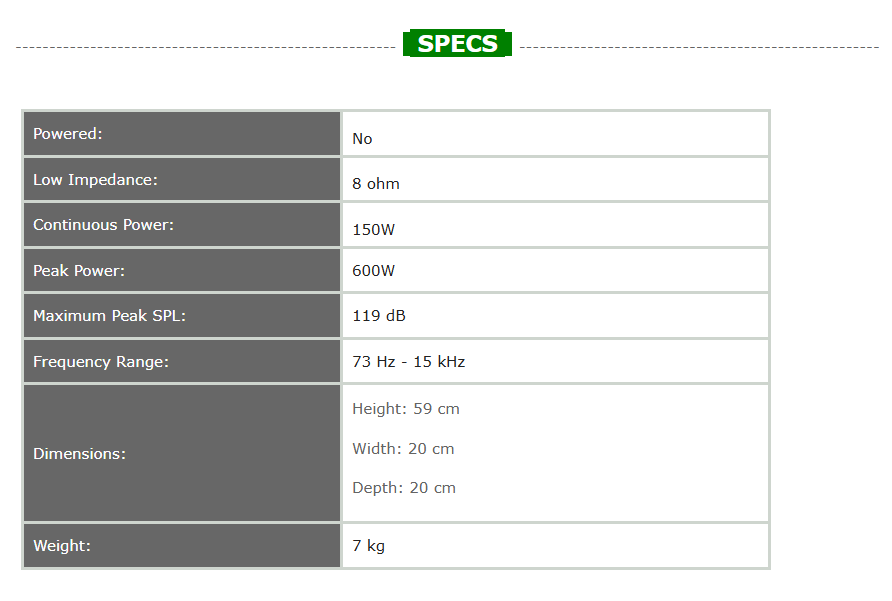892x601 pixels.
Task: Click the 150W continuous power value
Action: pos(374,230)
